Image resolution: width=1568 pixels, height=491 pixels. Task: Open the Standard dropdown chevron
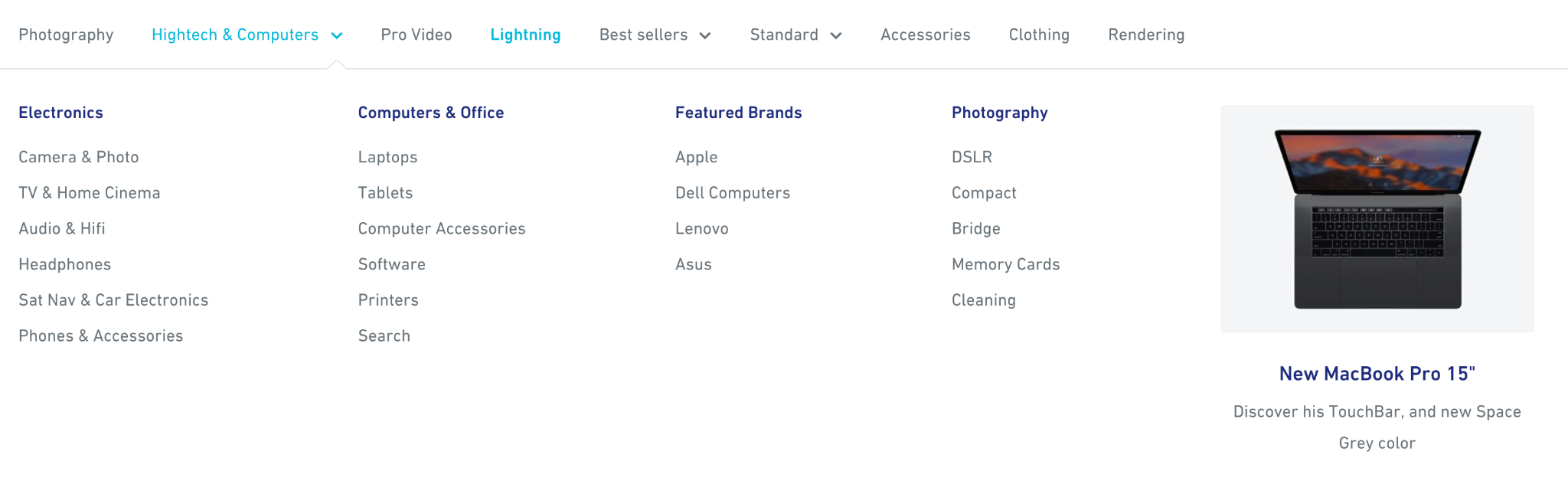[836, 36]
